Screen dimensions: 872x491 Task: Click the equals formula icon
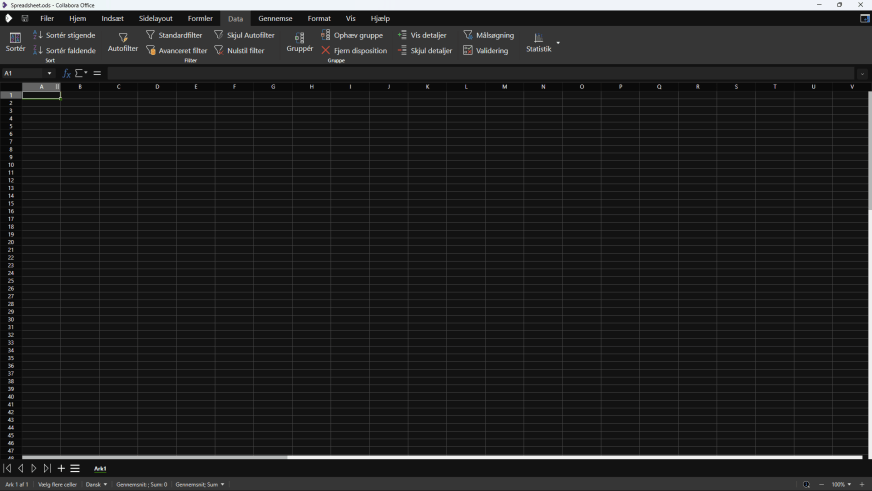(x=97, y=73)
